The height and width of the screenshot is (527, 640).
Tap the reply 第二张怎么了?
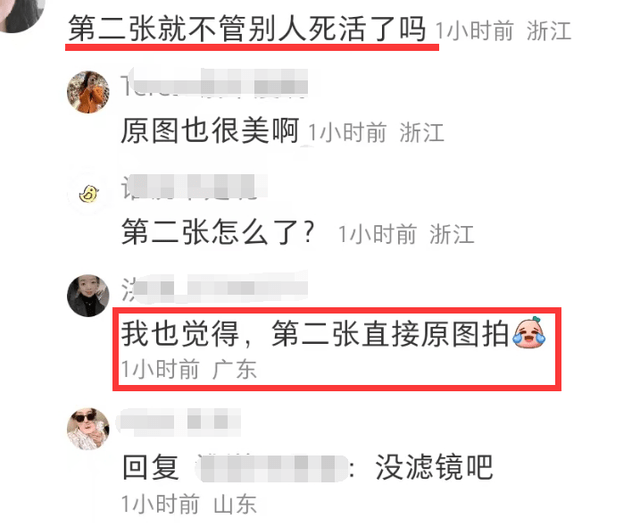point(218,232)
